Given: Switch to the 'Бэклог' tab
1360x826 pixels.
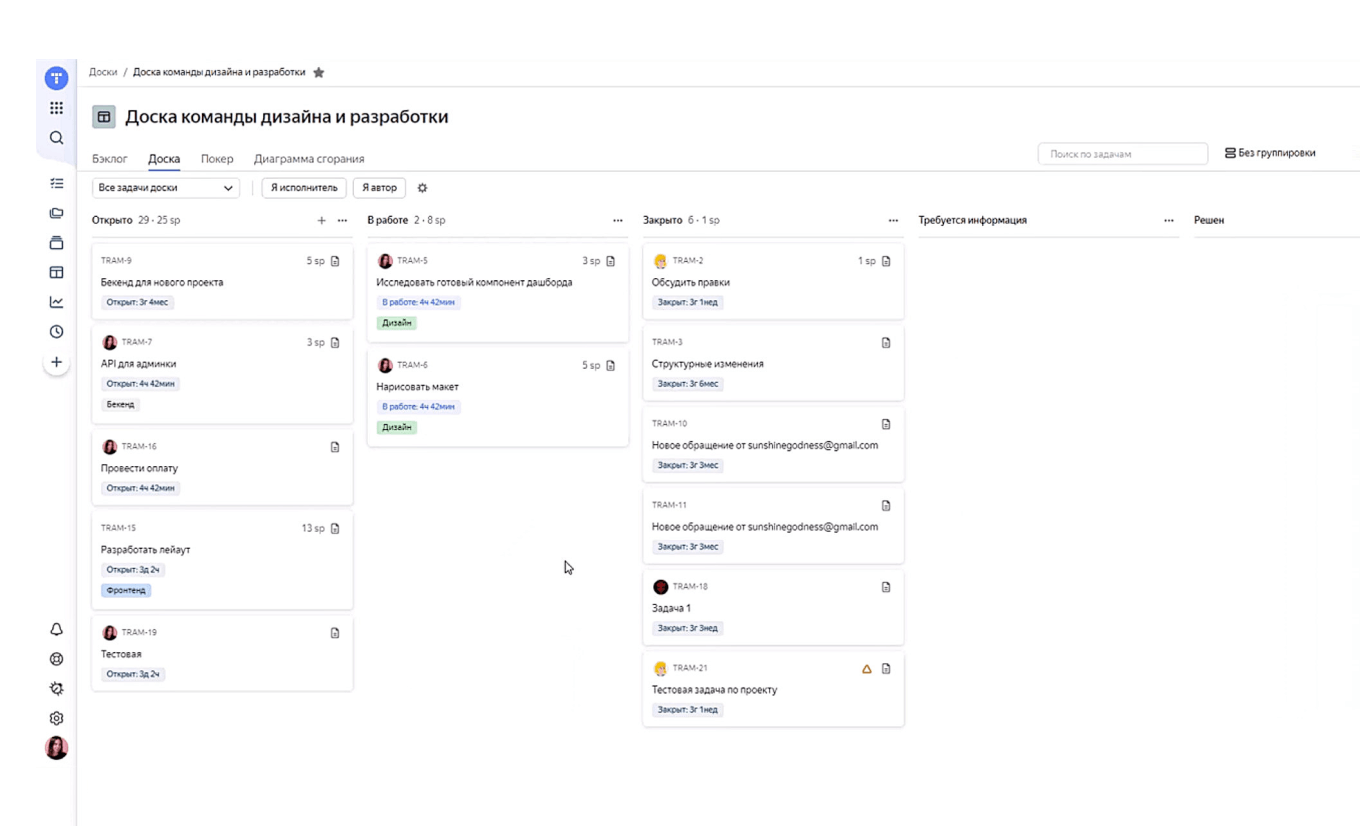Looking at the screenshot, I should click(x=109, y=158).
